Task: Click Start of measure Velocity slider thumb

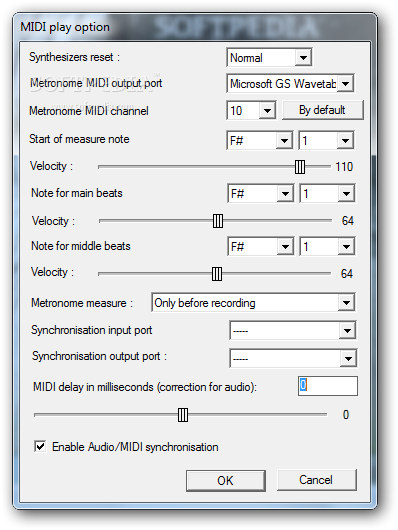Action: pyautogui.click(x=300, y=167)
